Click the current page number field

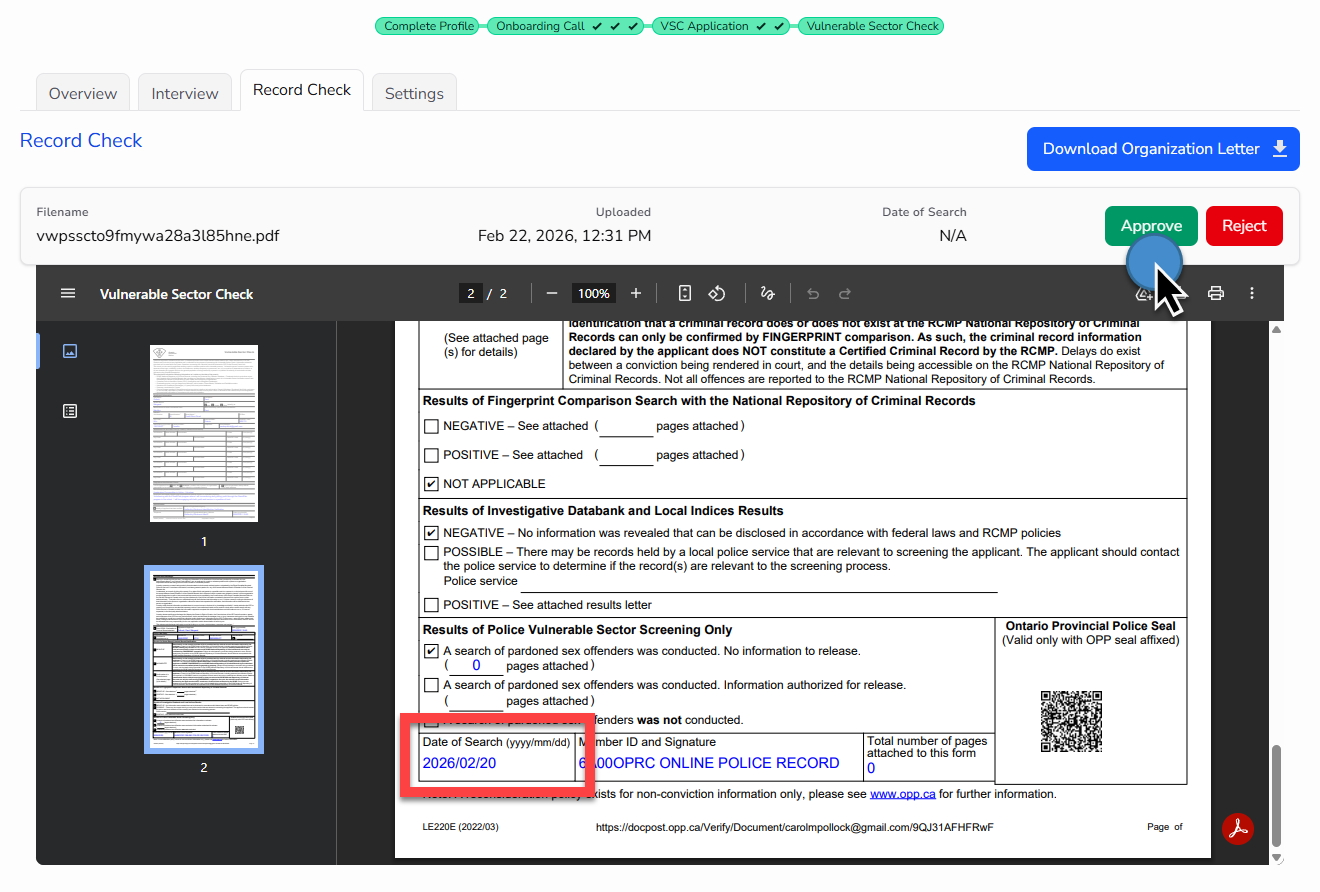coord(470,293)
